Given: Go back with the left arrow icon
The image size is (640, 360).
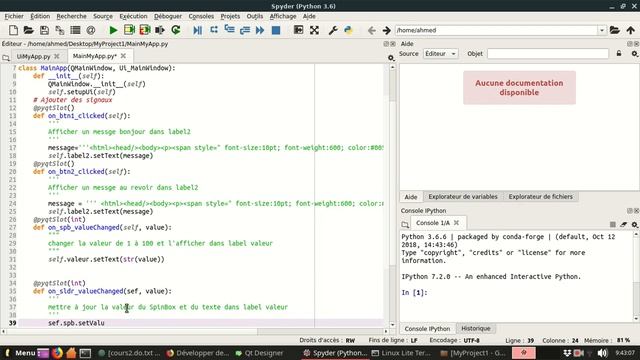Looking at the screenshot, I should [x=371, y=30].
